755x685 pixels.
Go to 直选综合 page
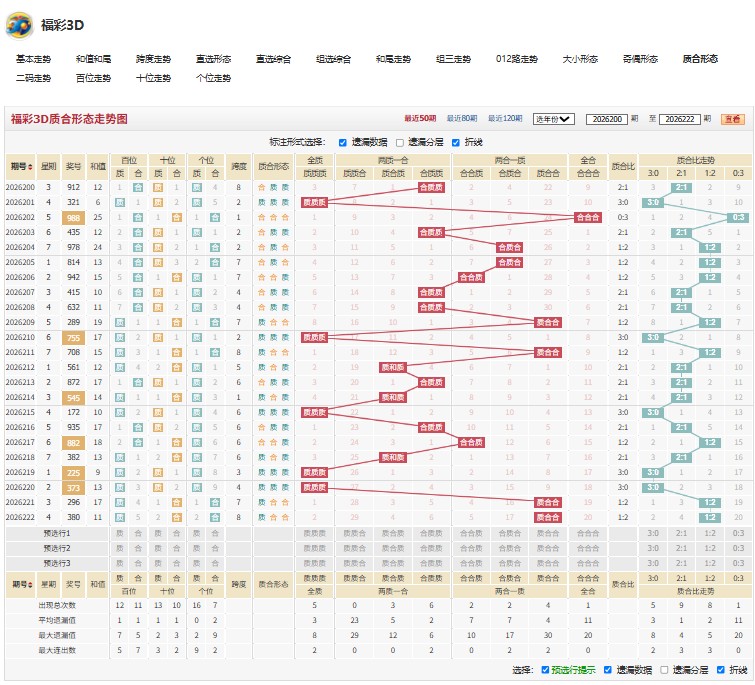273,59
